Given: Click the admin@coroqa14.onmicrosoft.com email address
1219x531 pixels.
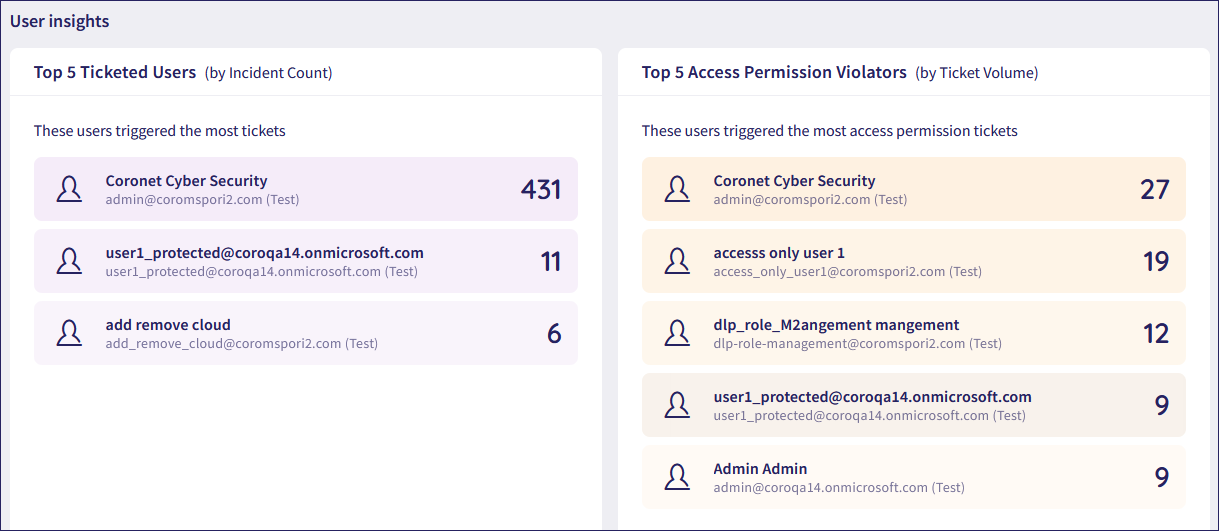Looking at the screenshot, I should 820,487.
